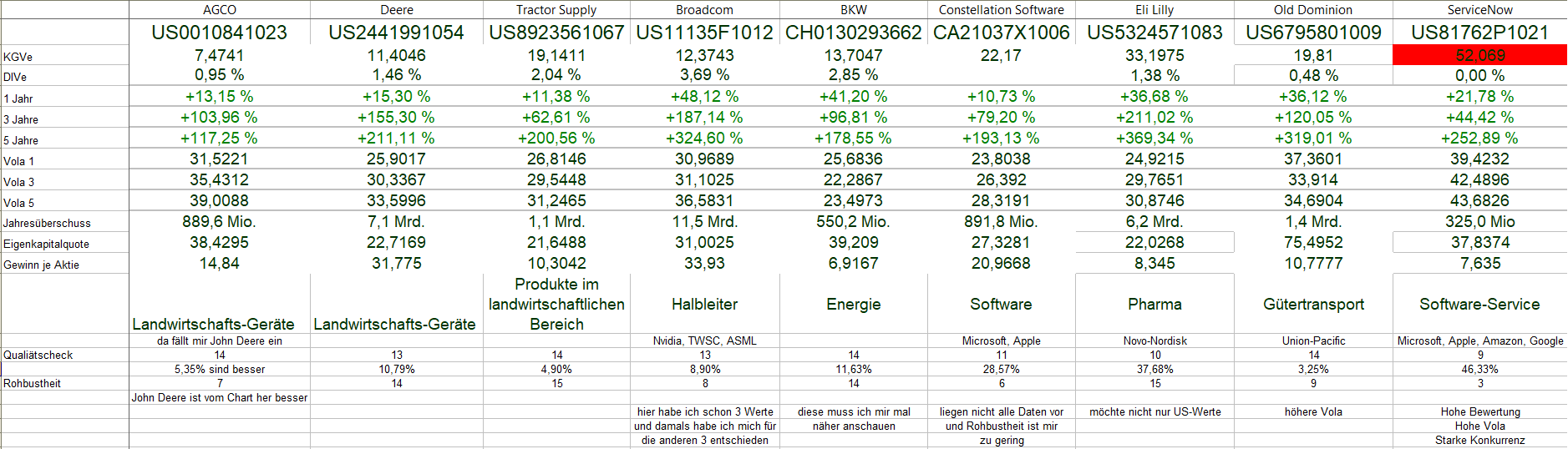The image size is (1568, 449).
Task: Click the Rohbustheit row label
Action: coord(32,383)
